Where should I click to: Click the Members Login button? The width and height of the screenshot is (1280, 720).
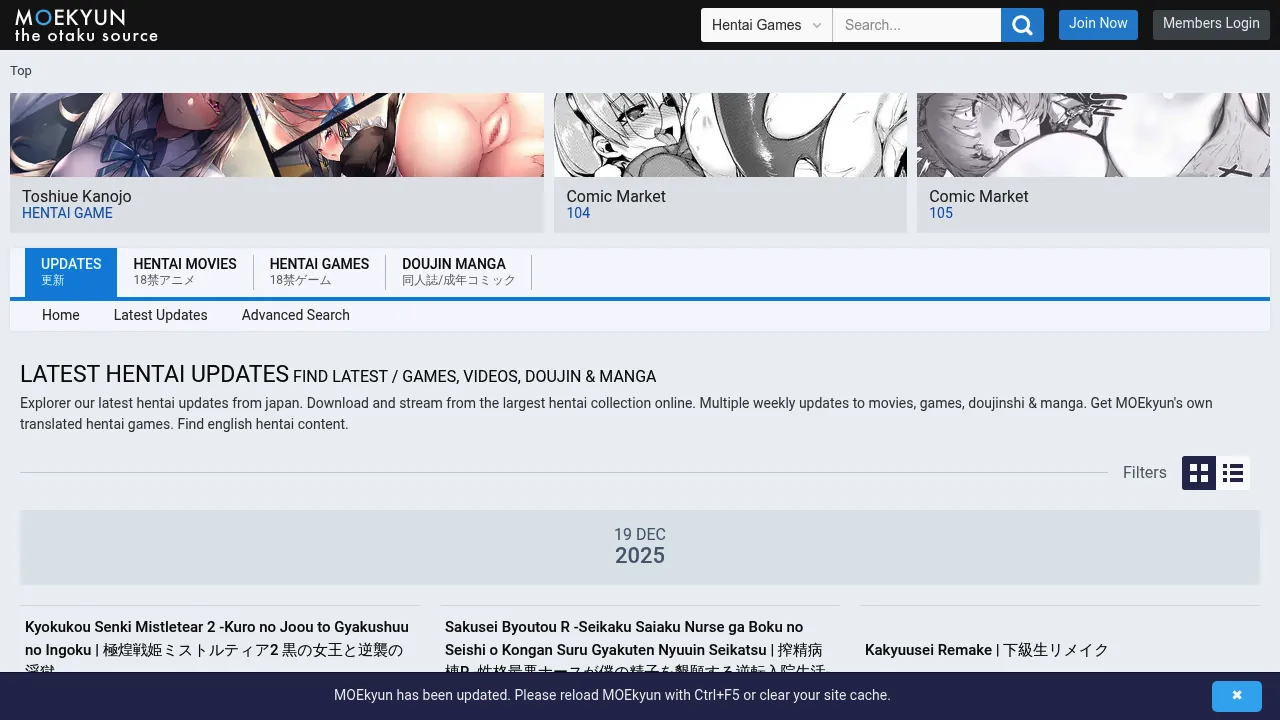click(x=1211, y=24)
